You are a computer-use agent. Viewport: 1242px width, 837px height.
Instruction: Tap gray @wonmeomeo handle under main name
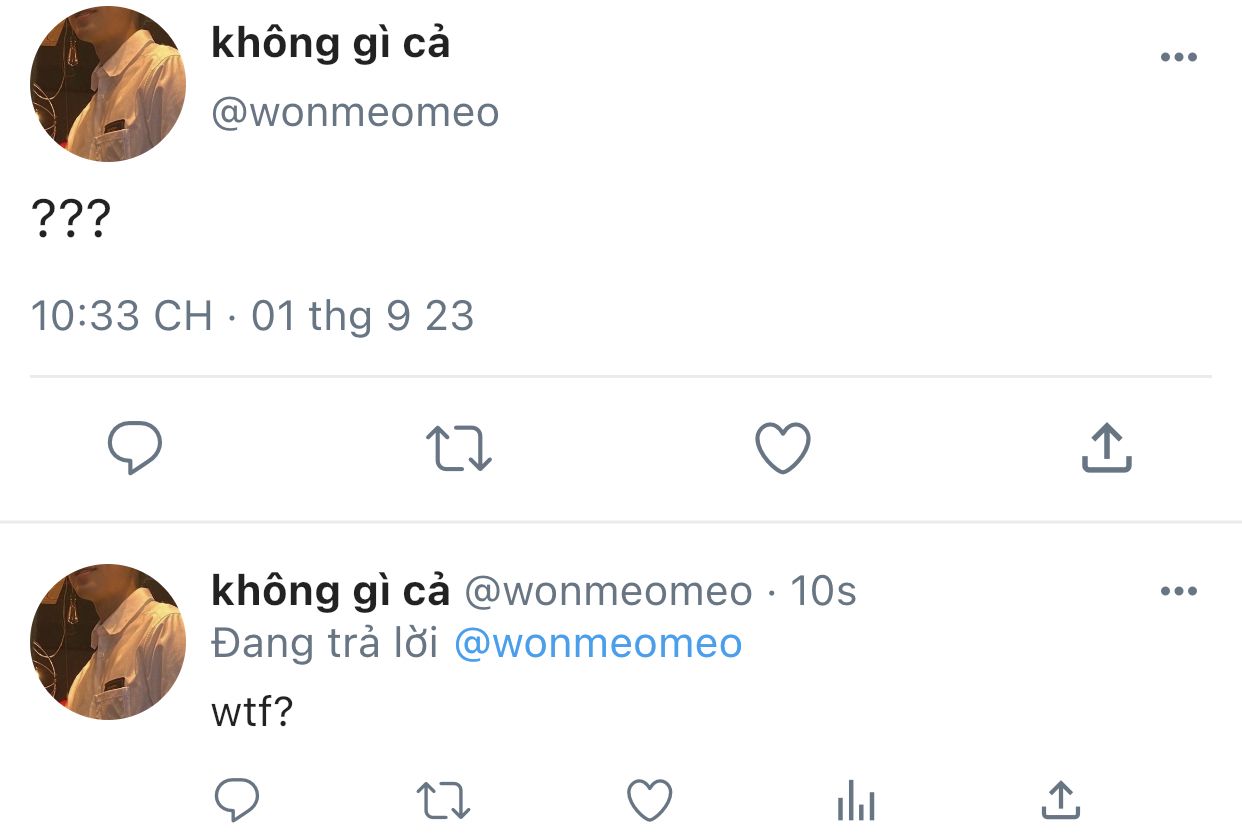[x=355, y=112]
